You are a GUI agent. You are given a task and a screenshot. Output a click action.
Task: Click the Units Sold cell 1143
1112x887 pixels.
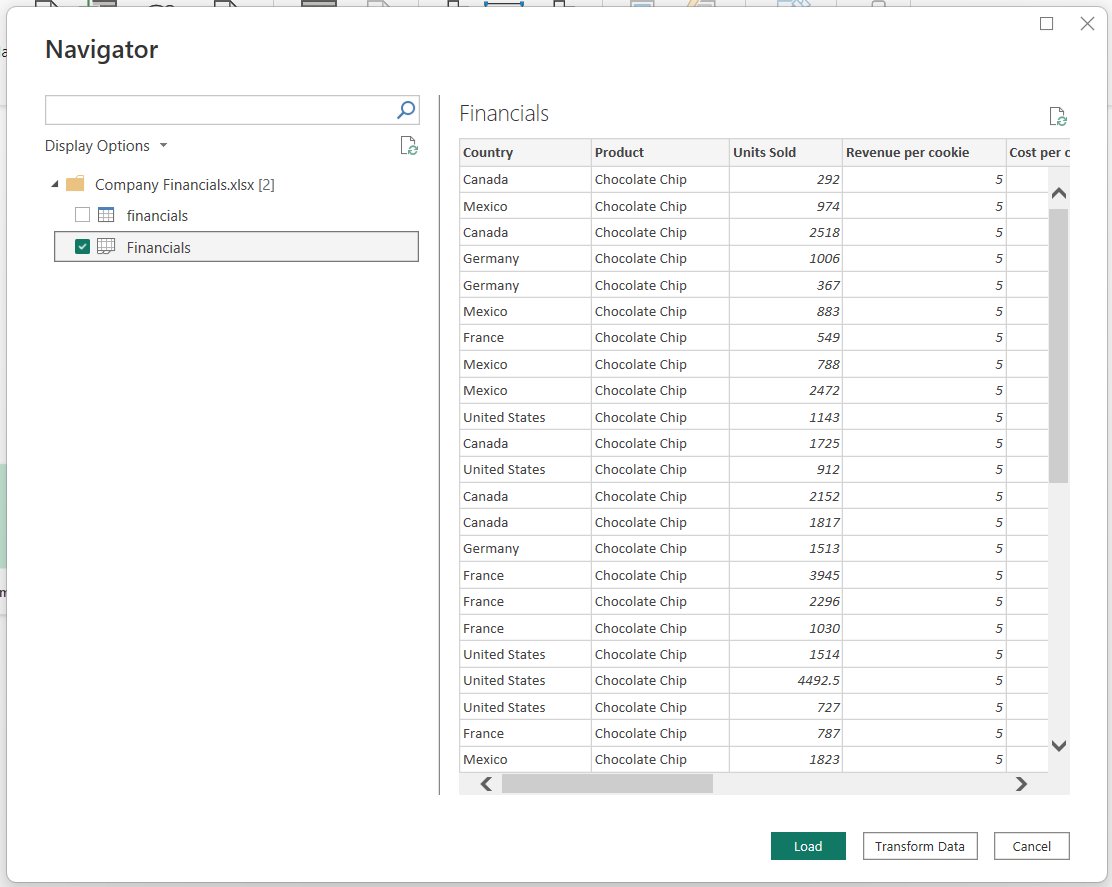coord(786,417)
